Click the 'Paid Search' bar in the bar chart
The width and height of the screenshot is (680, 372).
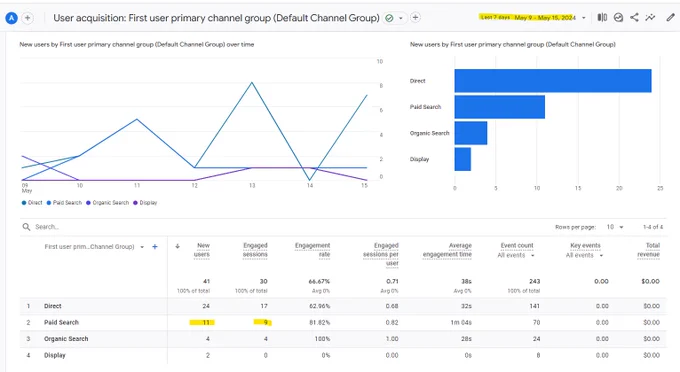tap(500, 107)
